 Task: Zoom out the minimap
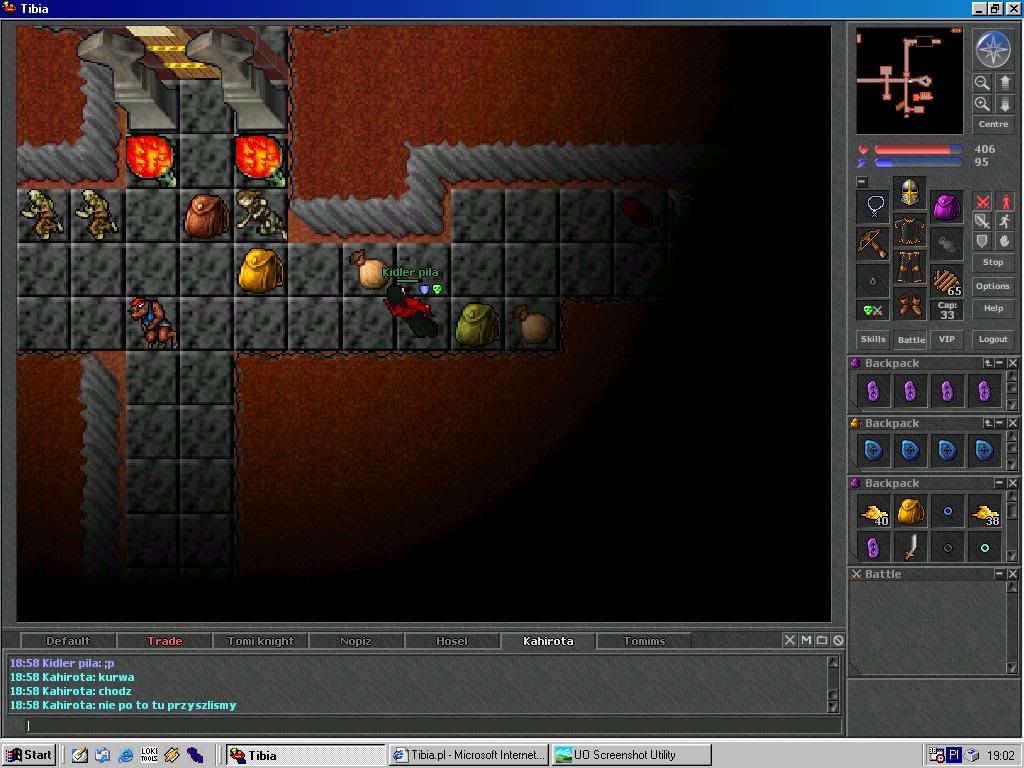982,83
